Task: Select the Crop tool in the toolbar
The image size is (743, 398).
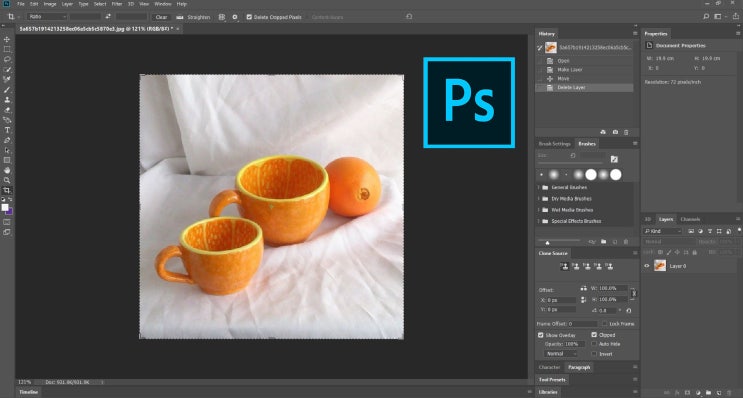Action: (x=7, y=190)
